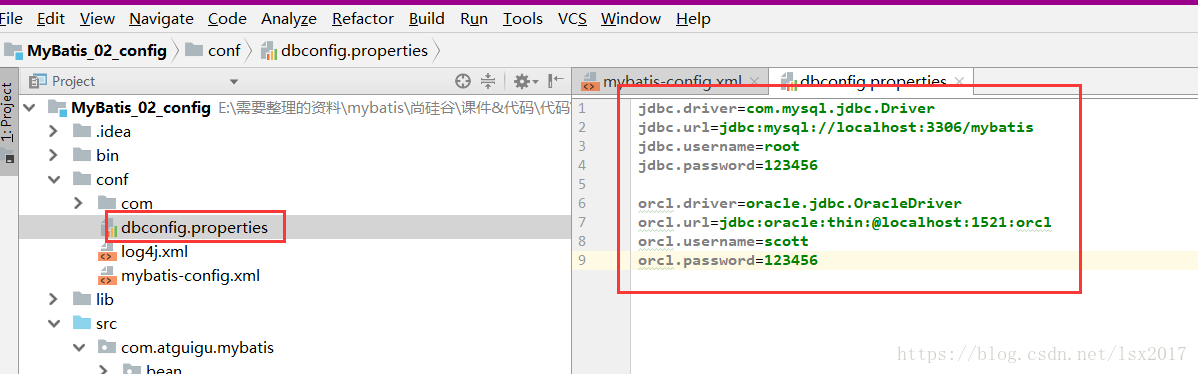This screenshot has width=1198, height=374.
Task: Click line number 9 in the gutter
Action: pos(582,260)
